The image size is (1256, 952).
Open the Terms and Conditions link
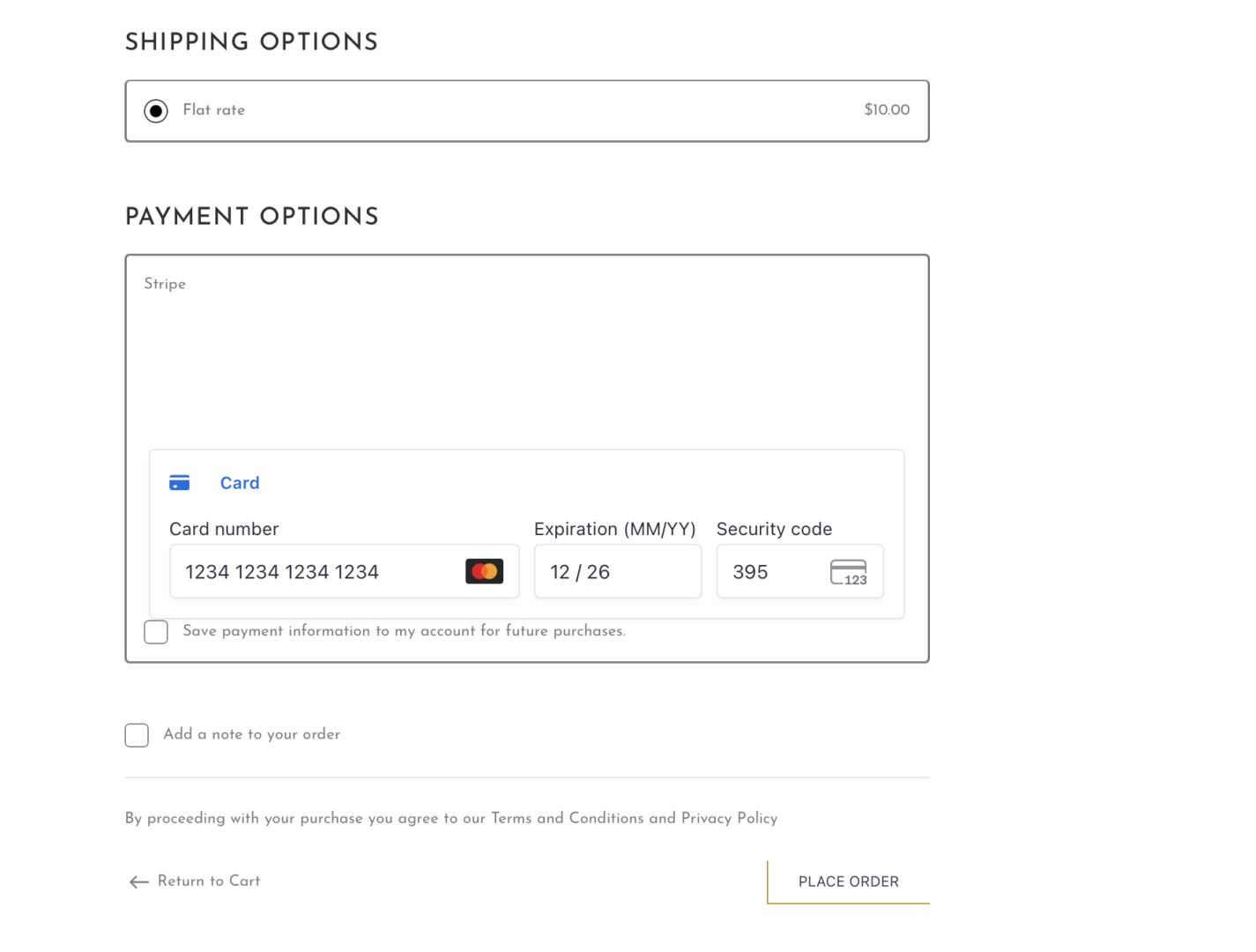pos(567,818)
